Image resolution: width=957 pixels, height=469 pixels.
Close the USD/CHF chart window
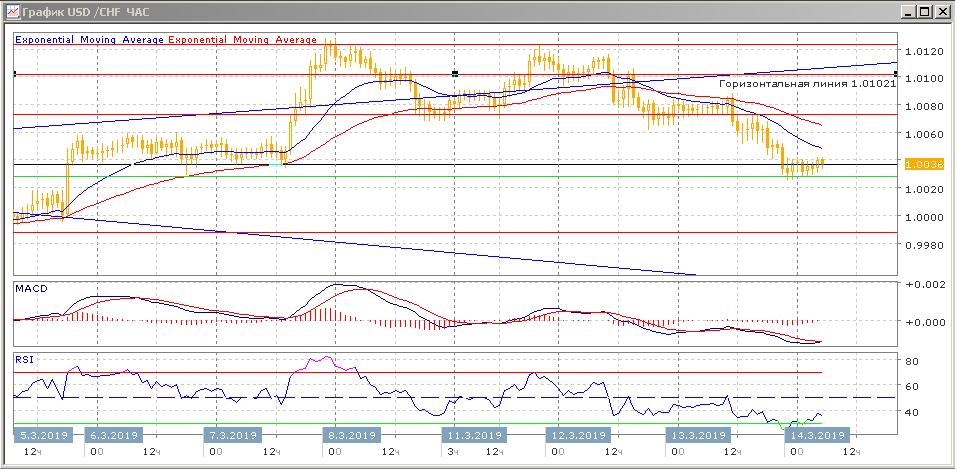click(942, 12)
